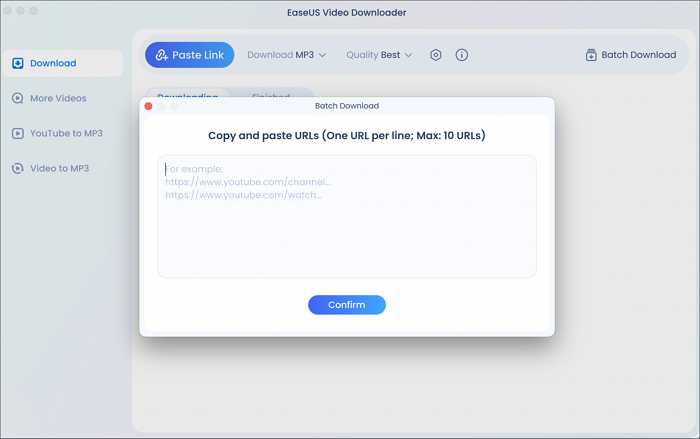Click the EaseUS Video Downloader window title
Viewport: 700px width, 439px height.
347,13
